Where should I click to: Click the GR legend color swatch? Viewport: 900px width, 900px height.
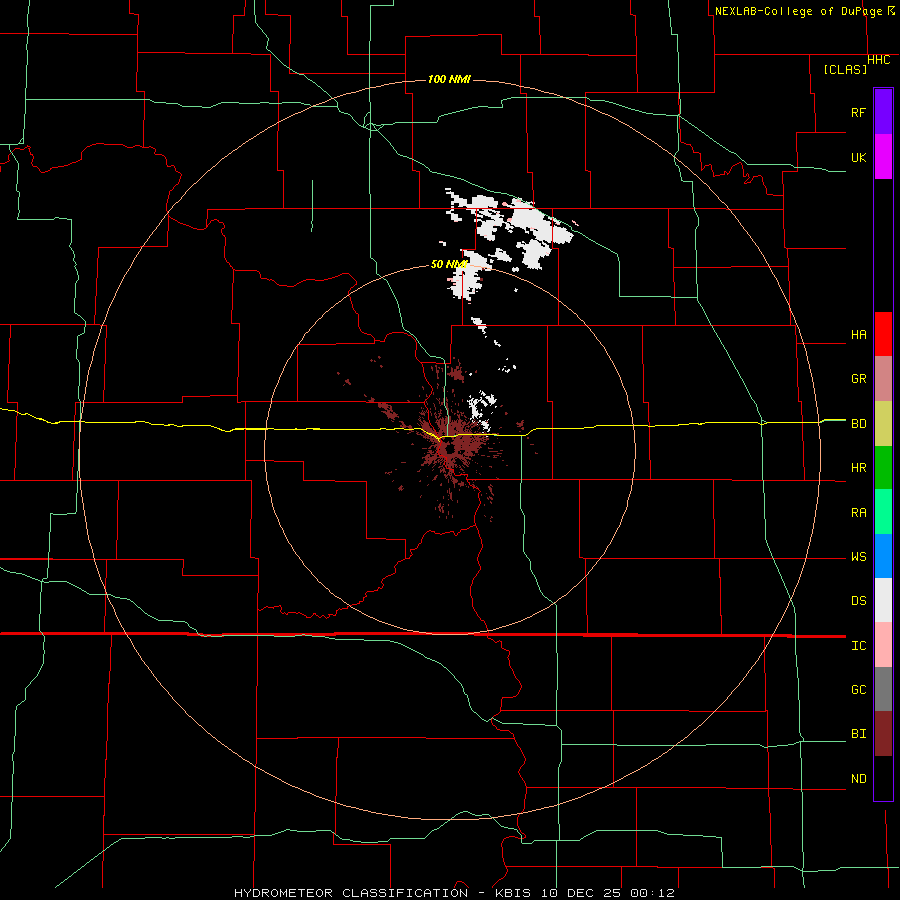coord(883,378)
